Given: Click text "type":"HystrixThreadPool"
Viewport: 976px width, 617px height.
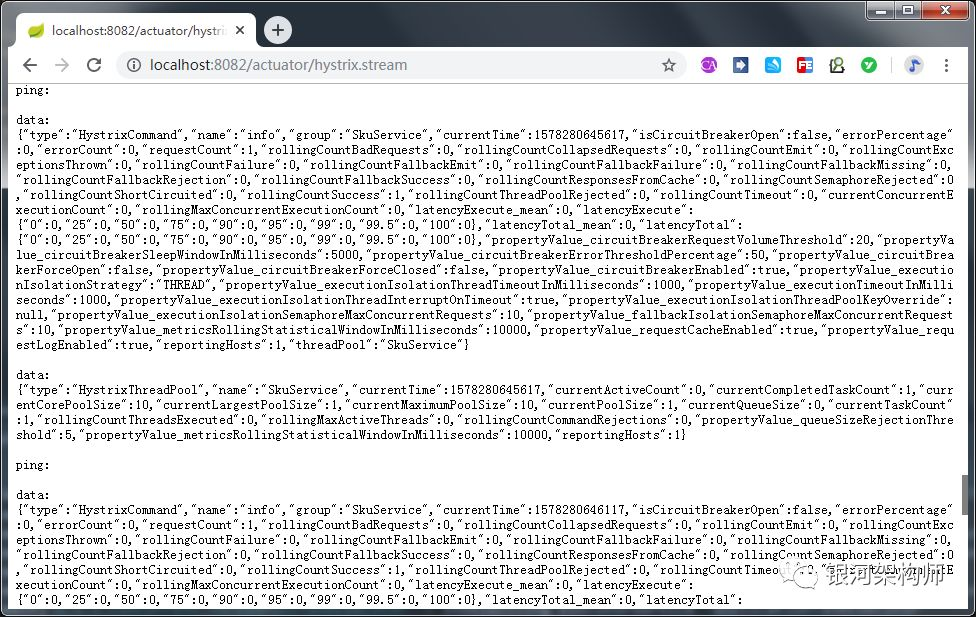Looking at the screenshot, I should pyautogui.click(x=115, y=390).
